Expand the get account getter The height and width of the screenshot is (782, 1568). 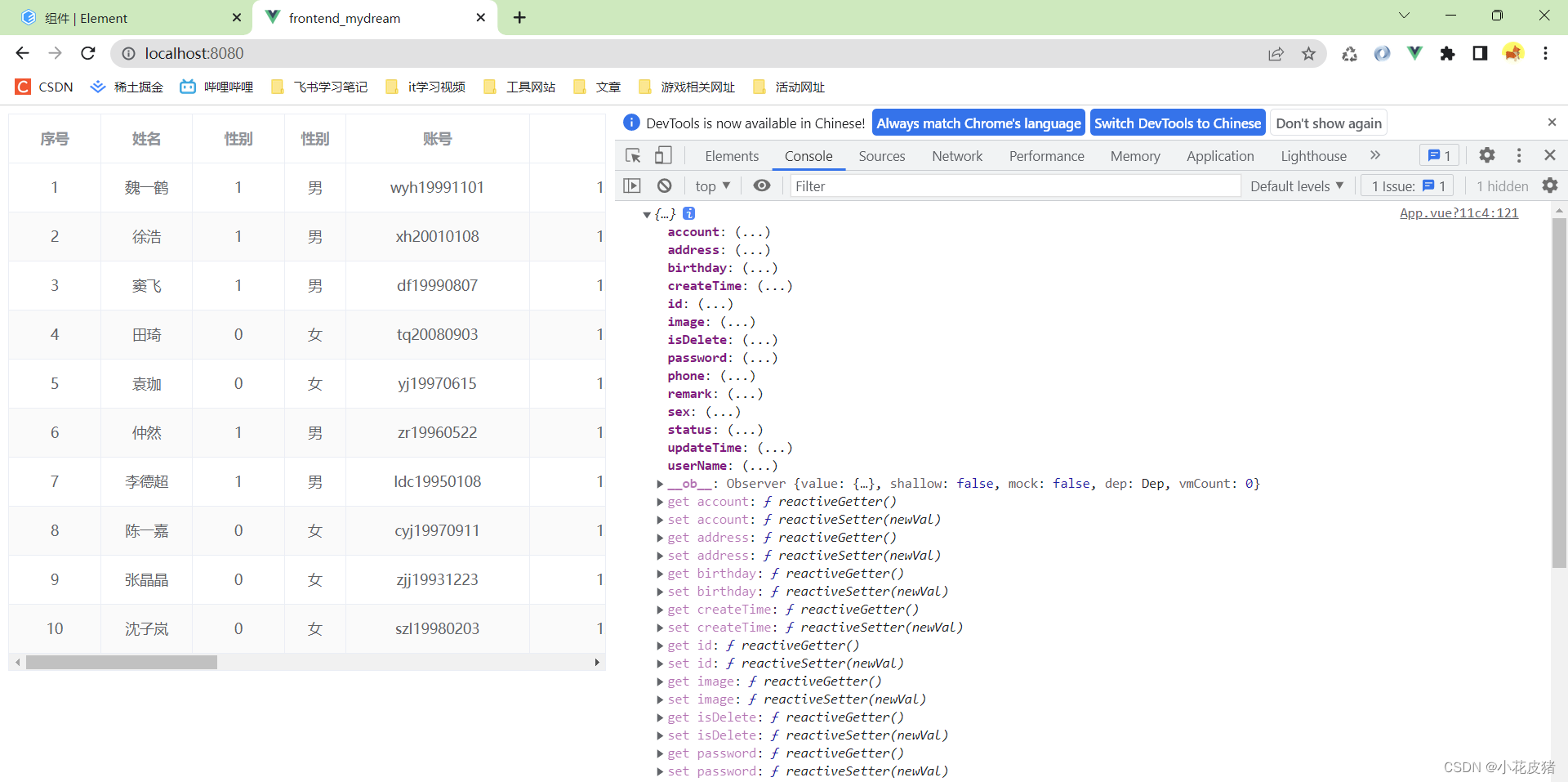(x=660, y=502)
